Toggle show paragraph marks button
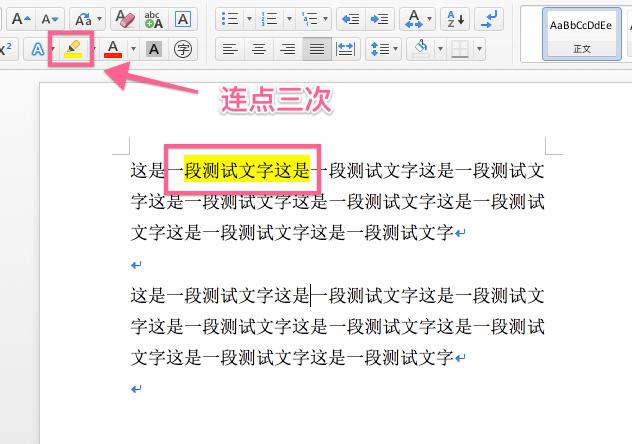Viewport: 632px width, 444px height. coord(489,19)
